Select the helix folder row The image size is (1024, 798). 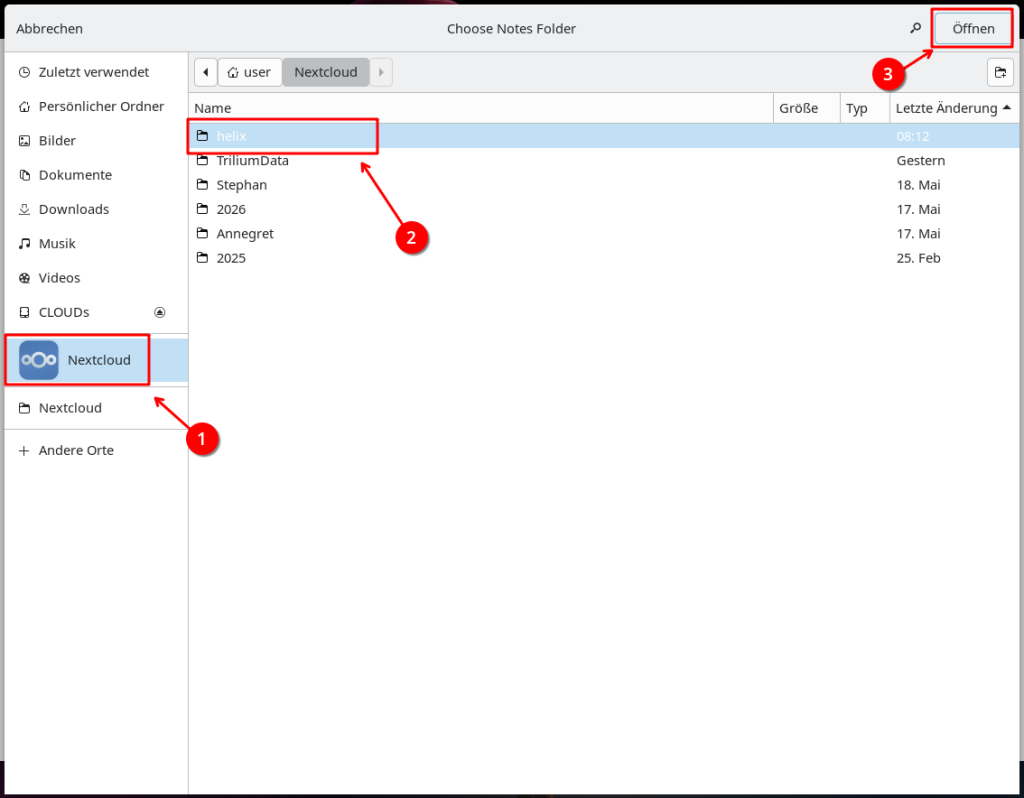(604, 136)
